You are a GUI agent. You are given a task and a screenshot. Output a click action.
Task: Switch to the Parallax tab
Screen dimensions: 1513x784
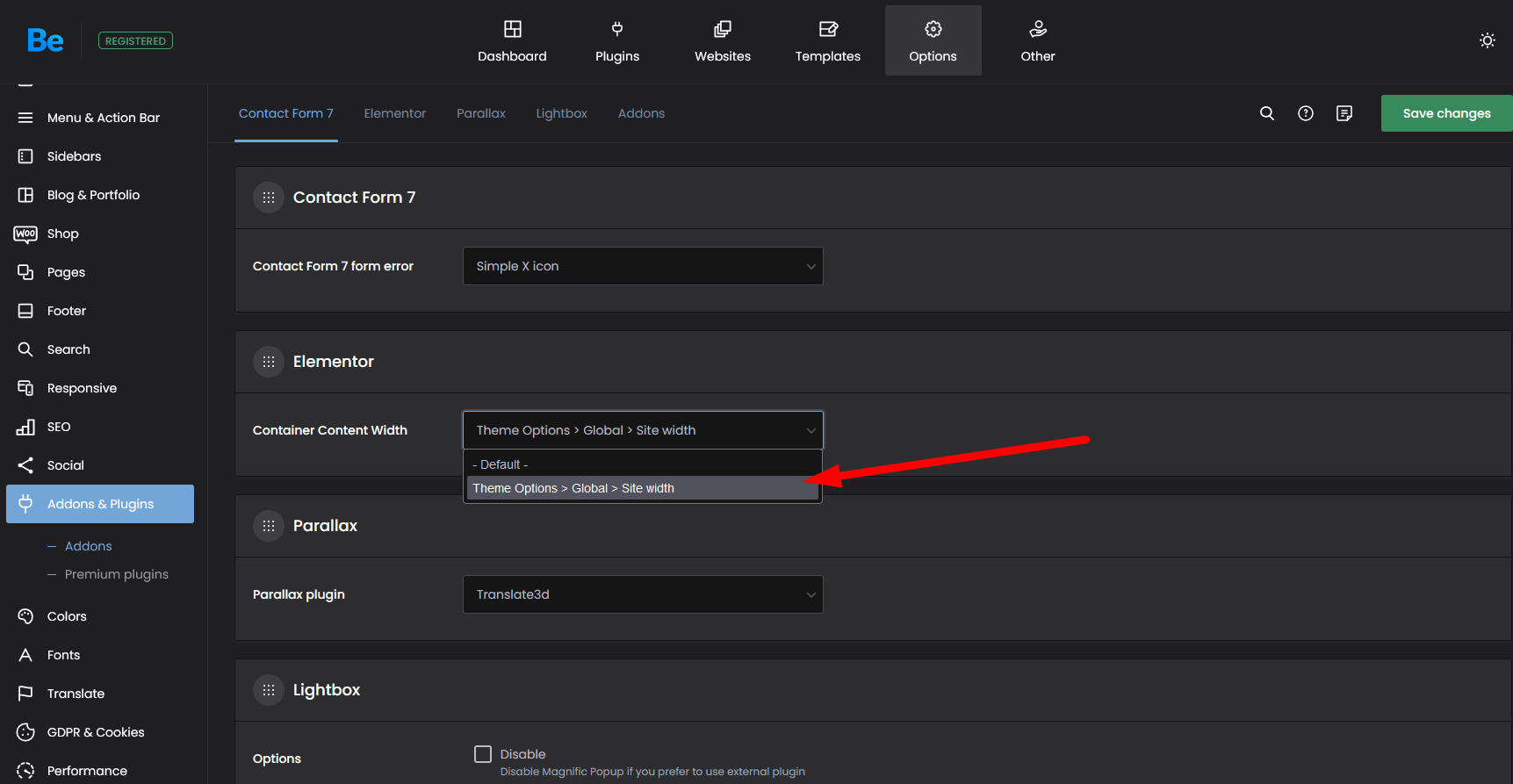(x=481, y=113)
